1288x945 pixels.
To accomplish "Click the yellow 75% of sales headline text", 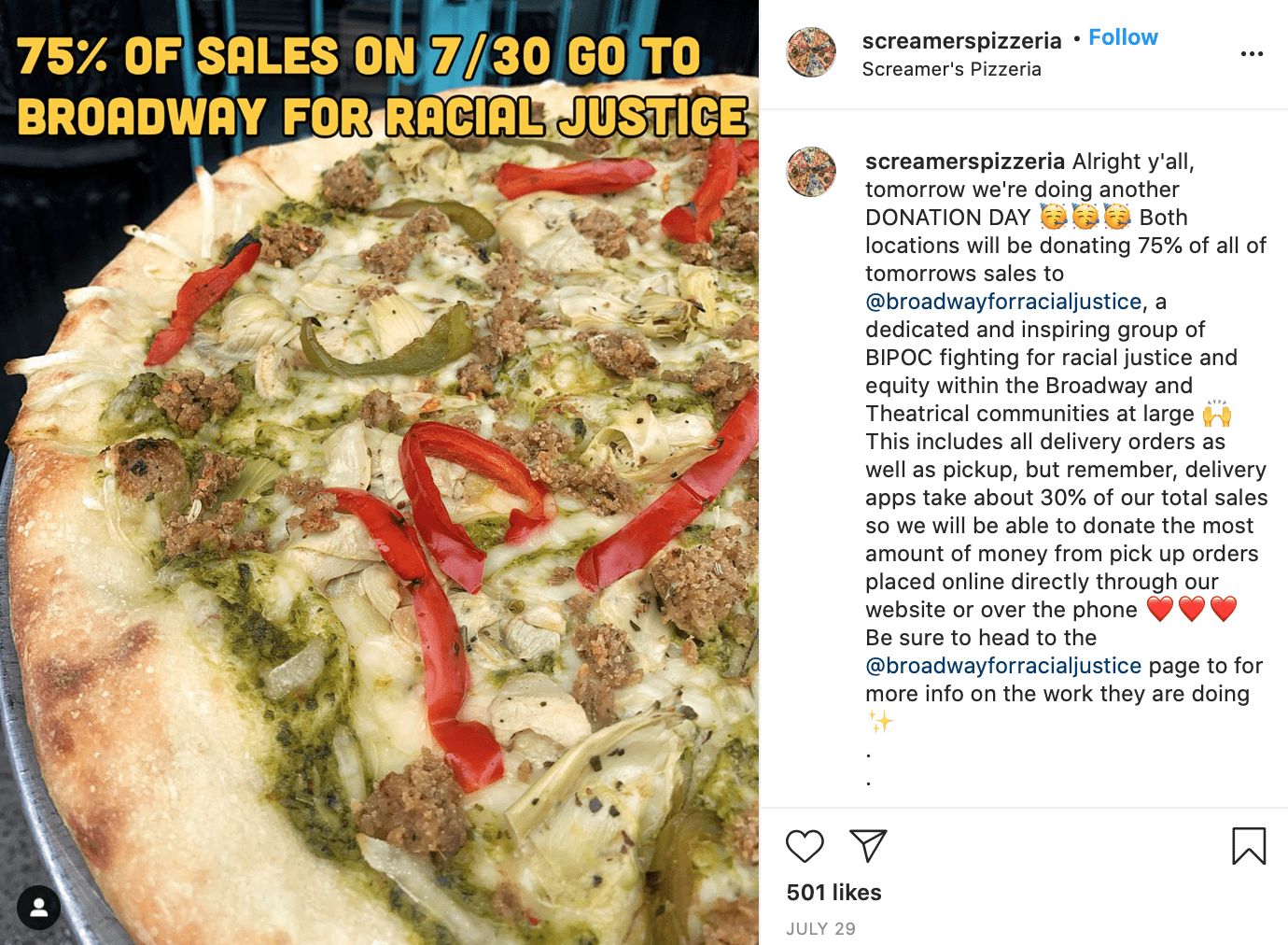I will [x=382, y=87].
